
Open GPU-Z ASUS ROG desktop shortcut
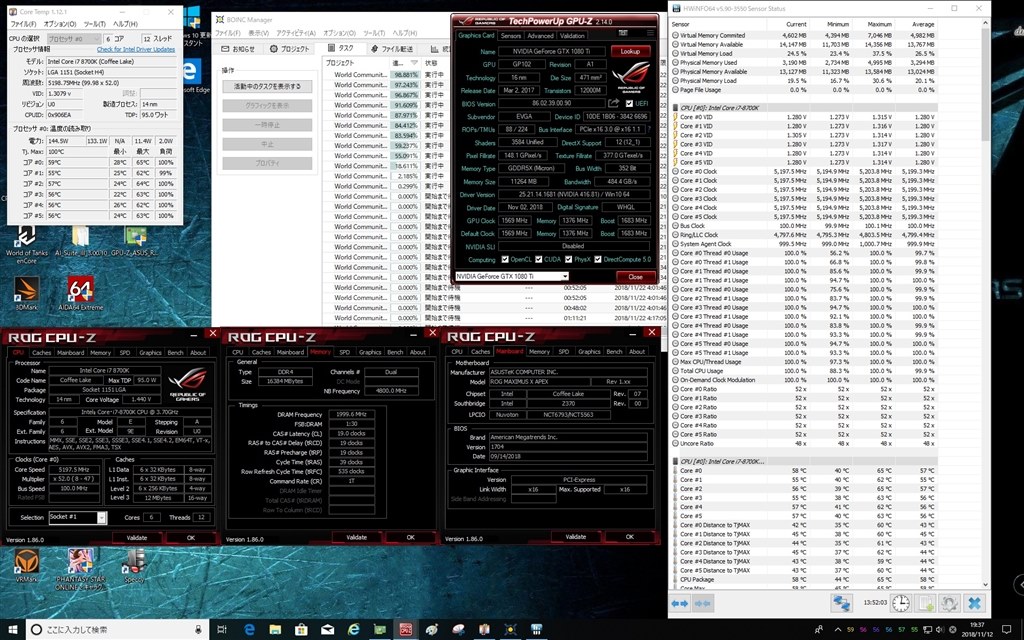134,241
